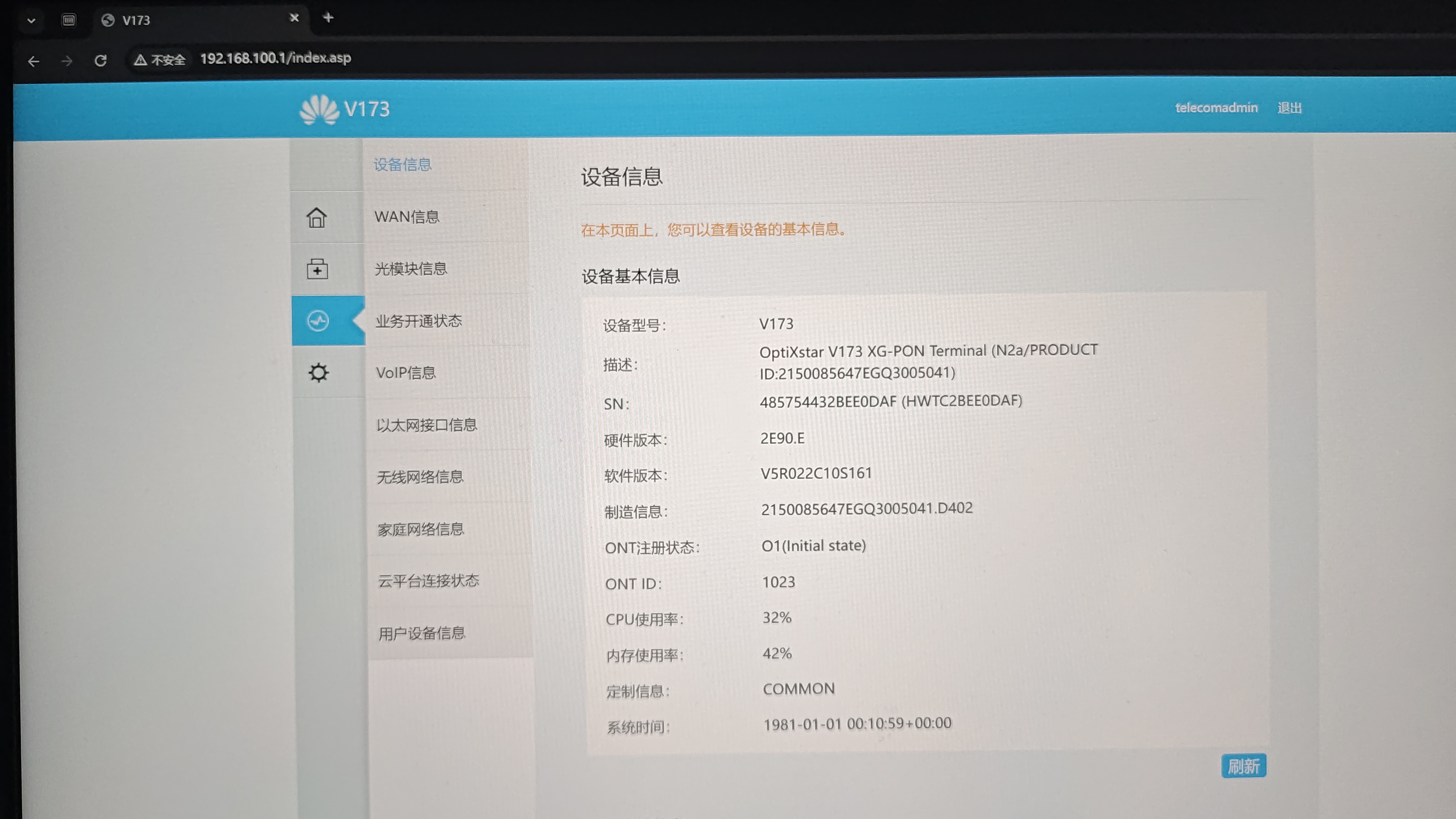Click the not-secure site info warning
Screen dimensions: 1456x819
click(x=159, y=60)
